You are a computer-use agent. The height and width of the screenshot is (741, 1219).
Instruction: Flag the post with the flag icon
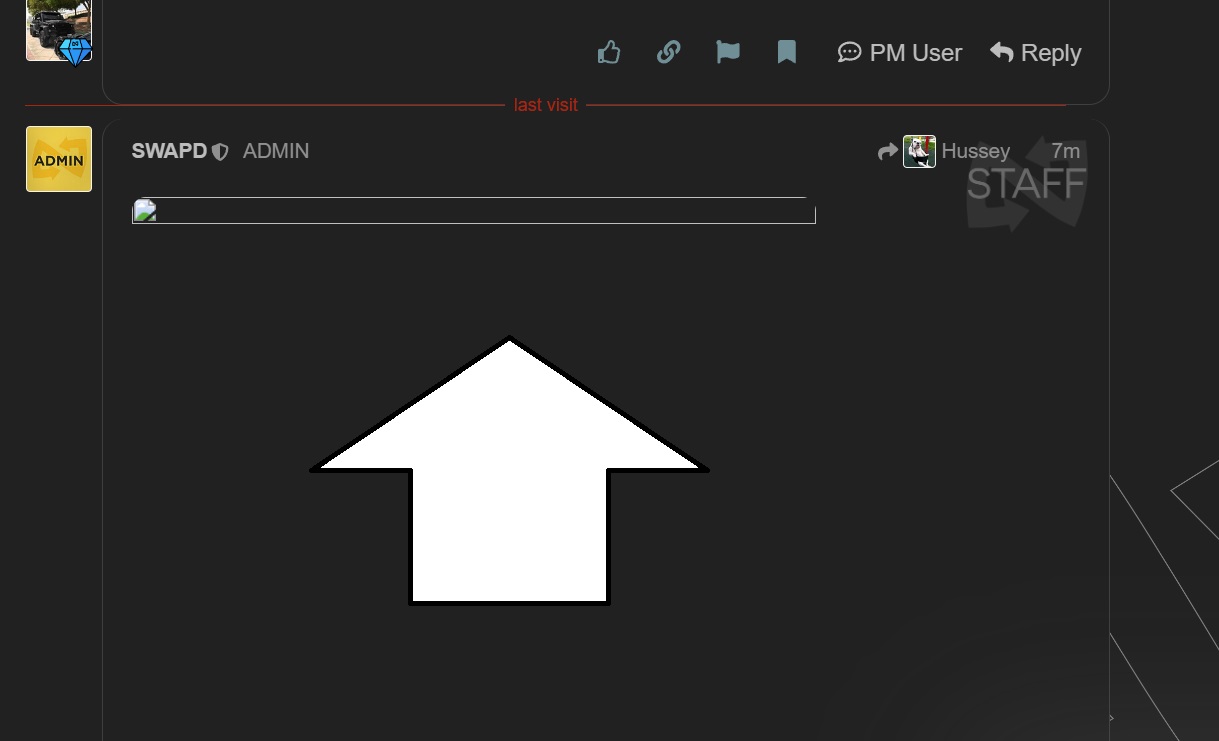point(728,52)
